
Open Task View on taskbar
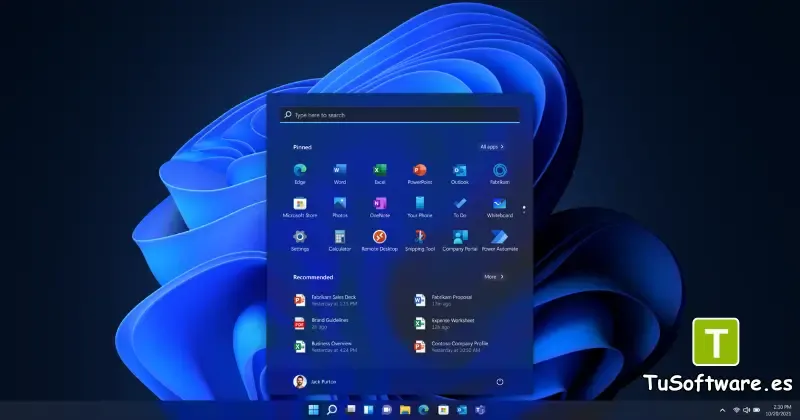(x=351, y=410)
